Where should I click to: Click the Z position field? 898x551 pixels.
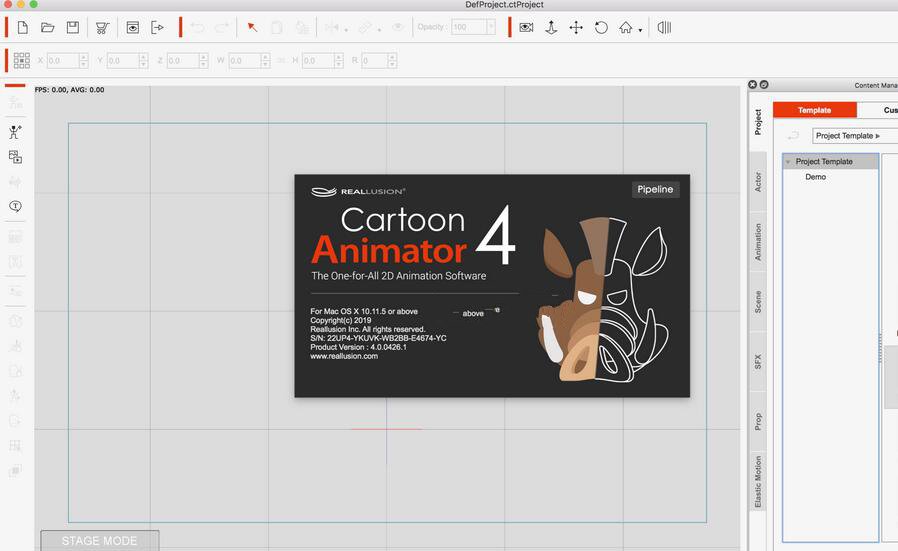point(183,61)
